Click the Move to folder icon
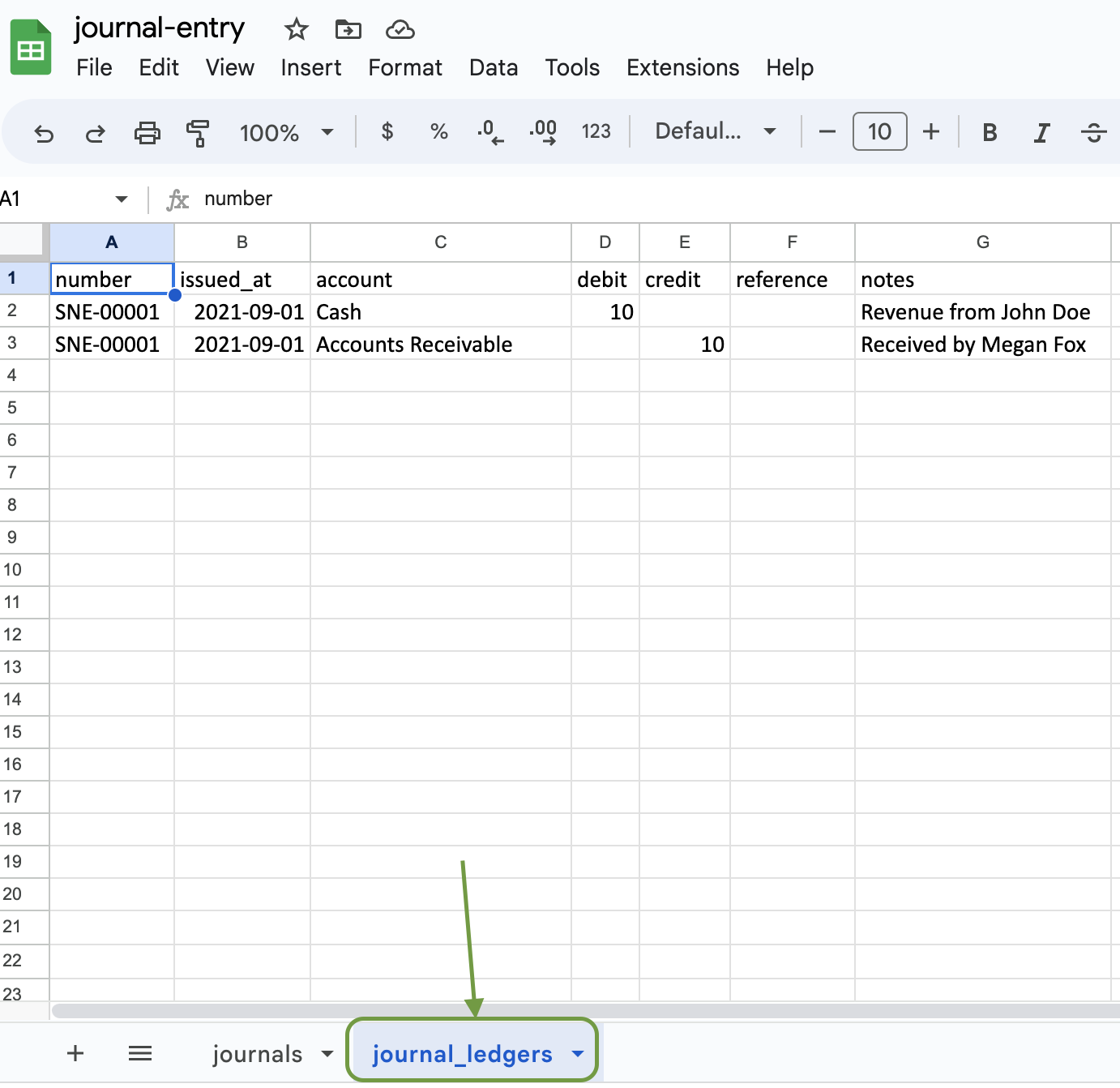The height and width of the screenshot is (1088, 1120). click(348, 30)
